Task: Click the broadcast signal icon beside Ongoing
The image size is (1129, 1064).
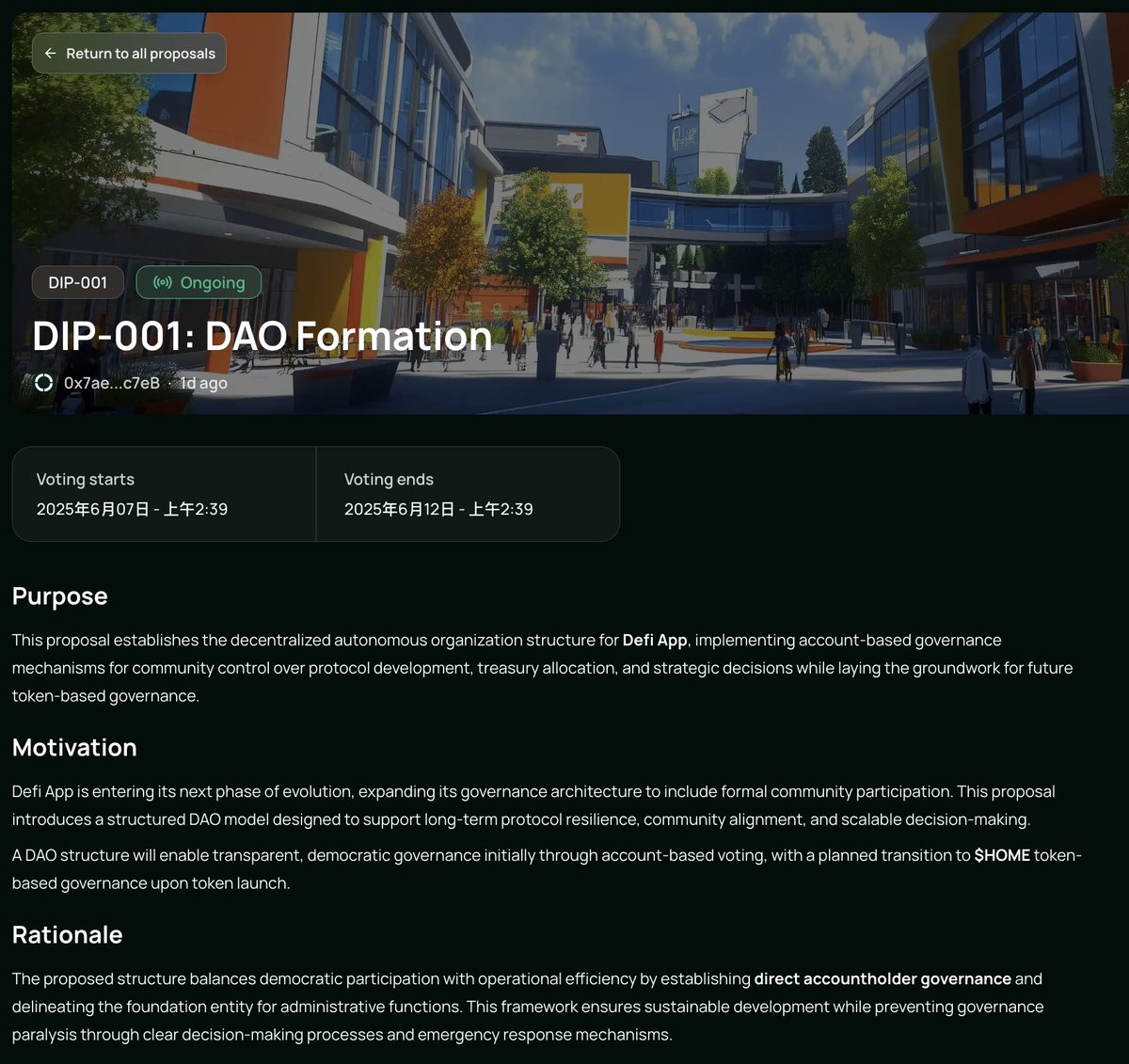Action: click(x=163, y=282)
